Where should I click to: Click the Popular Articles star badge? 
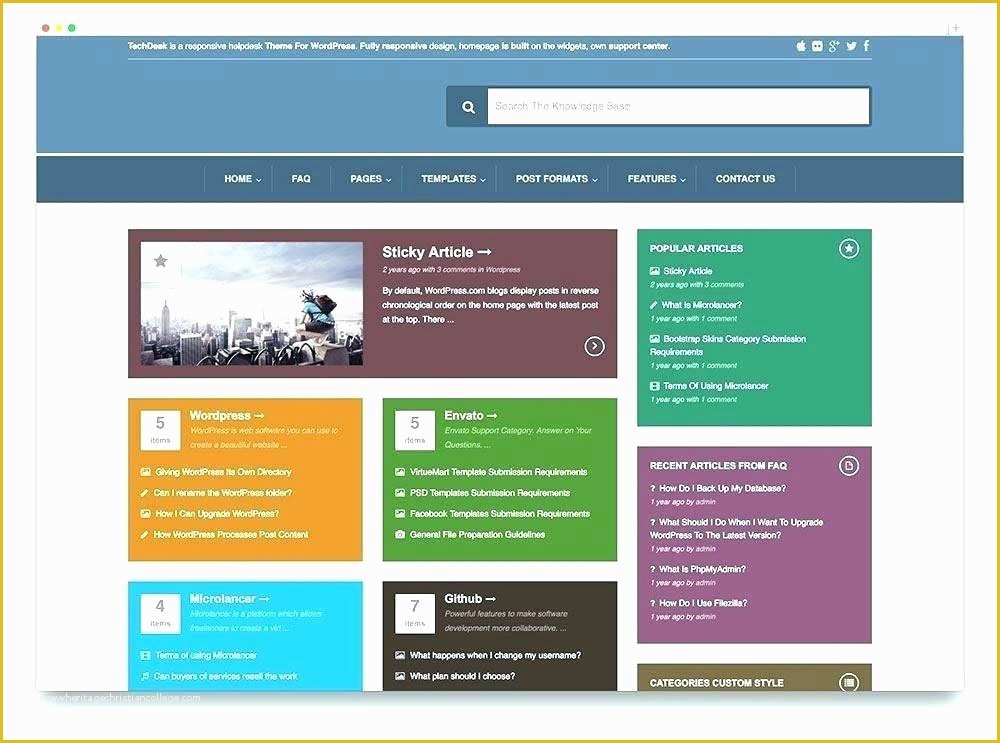tap(849, 248)
